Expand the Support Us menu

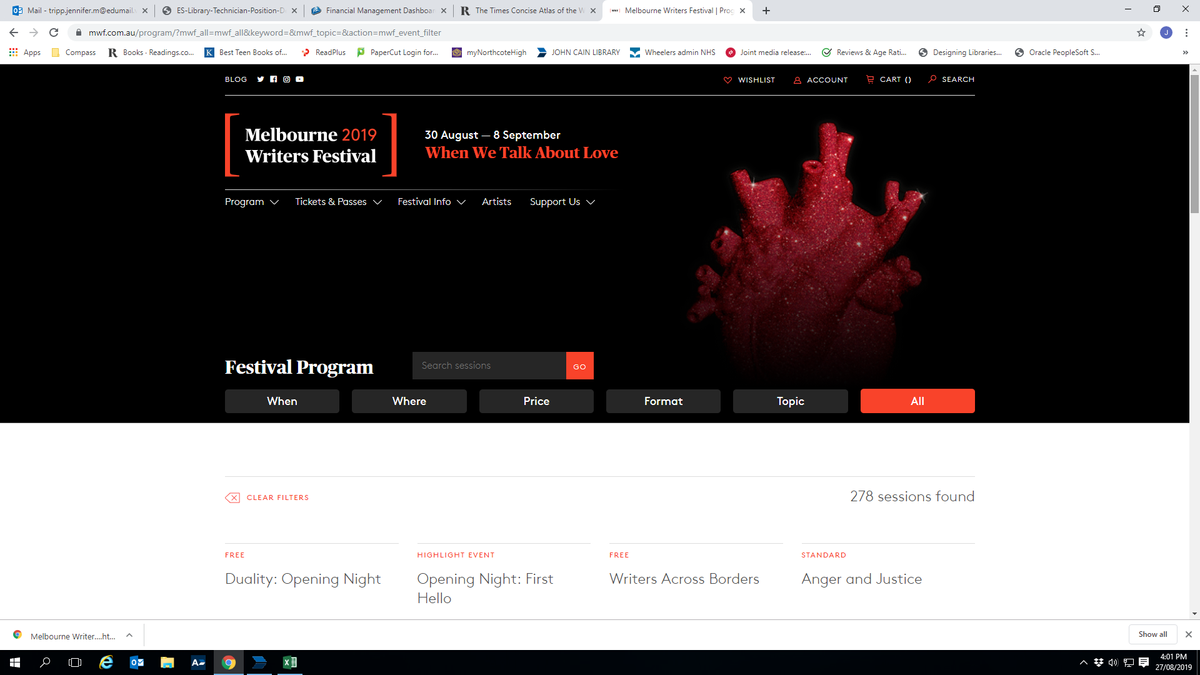coord(563,202)
